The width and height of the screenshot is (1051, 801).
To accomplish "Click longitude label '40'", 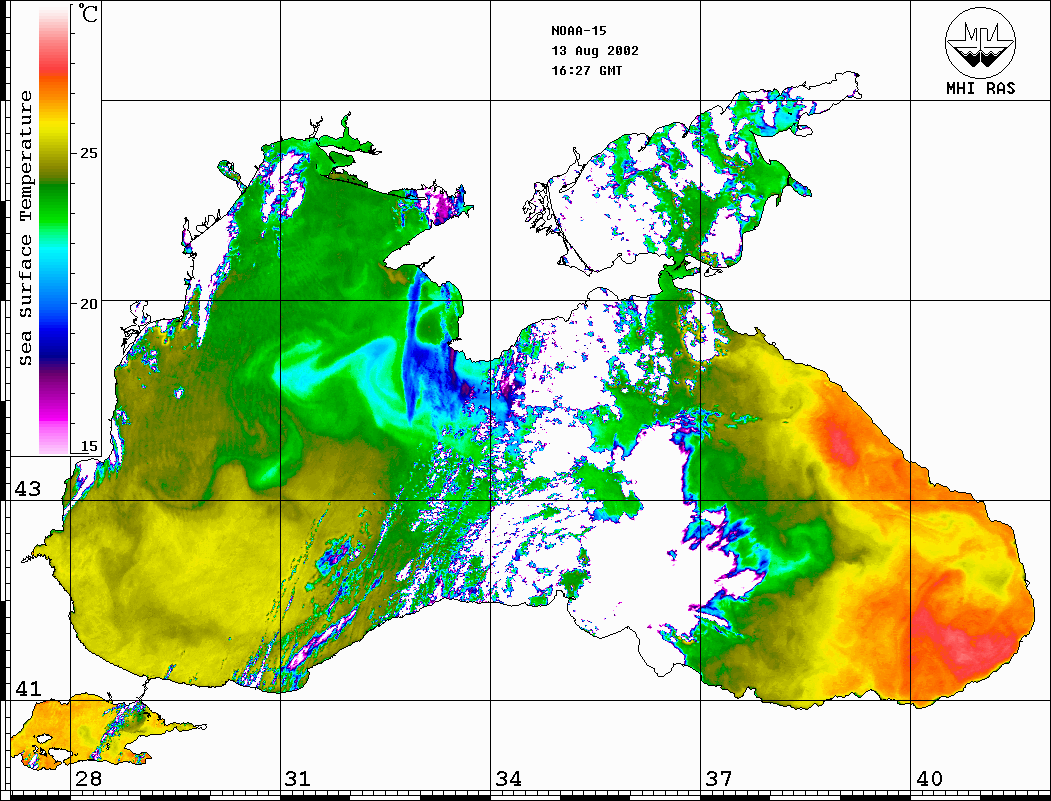I will (x=929, y=779).
